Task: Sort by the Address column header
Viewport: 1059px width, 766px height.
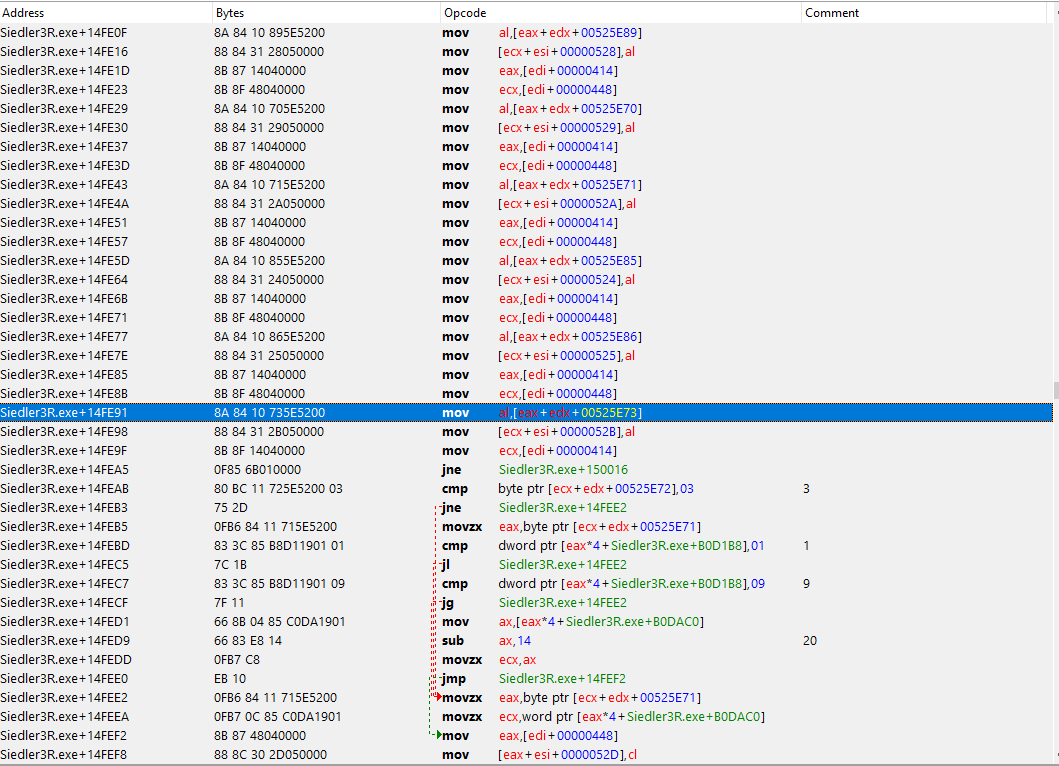Action: (x=106, y=13)
